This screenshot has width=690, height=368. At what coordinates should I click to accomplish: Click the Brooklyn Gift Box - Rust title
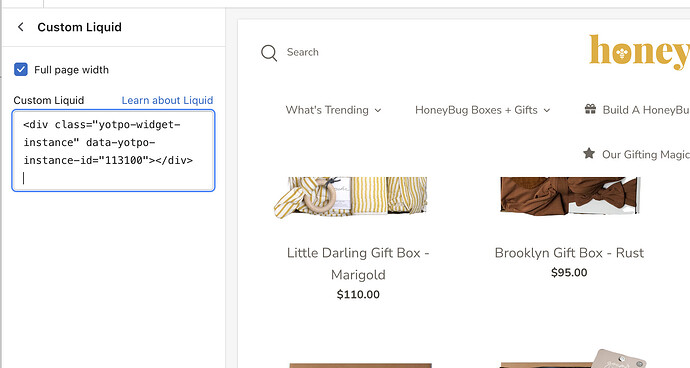569,253
